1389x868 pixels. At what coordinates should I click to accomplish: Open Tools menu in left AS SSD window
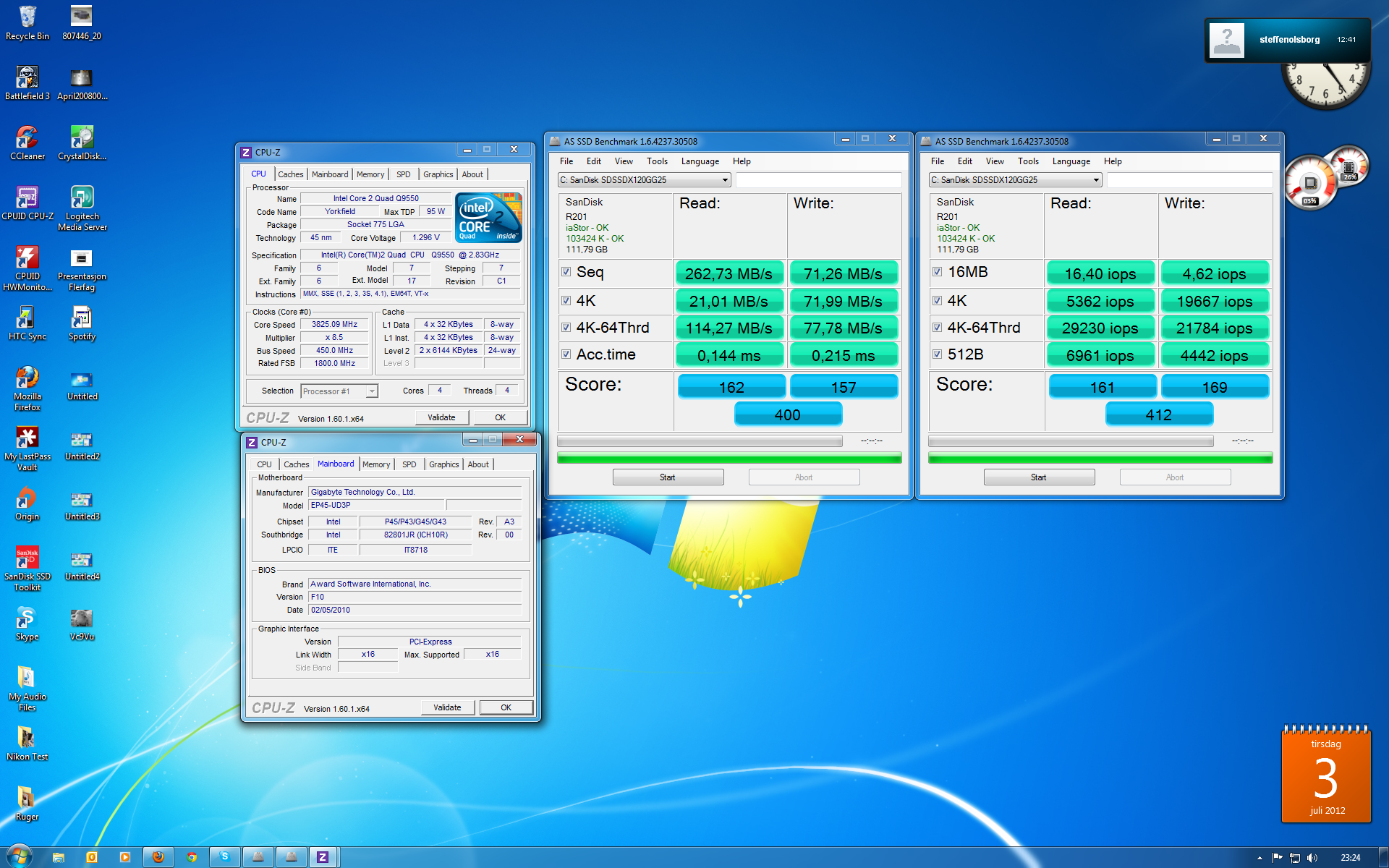click(657, 161)
